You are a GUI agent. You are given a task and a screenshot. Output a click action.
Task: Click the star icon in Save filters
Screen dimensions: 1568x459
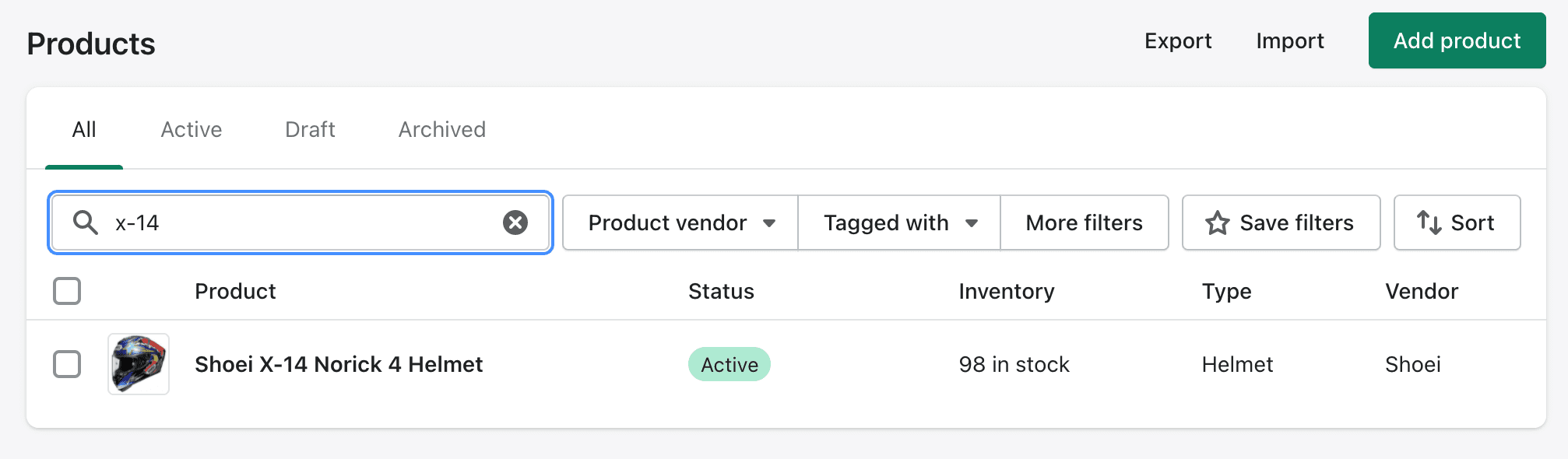point(1217,223)
